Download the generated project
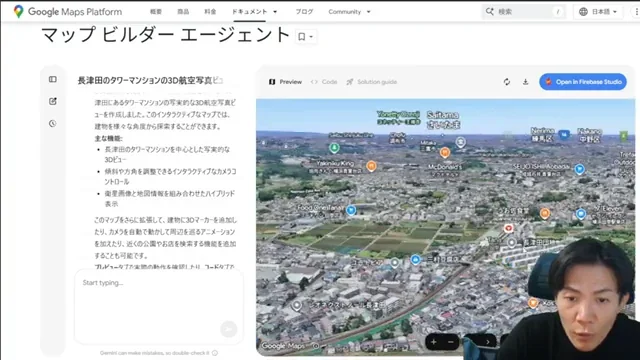This screenshot has height=360, width=640. (525, 82)
